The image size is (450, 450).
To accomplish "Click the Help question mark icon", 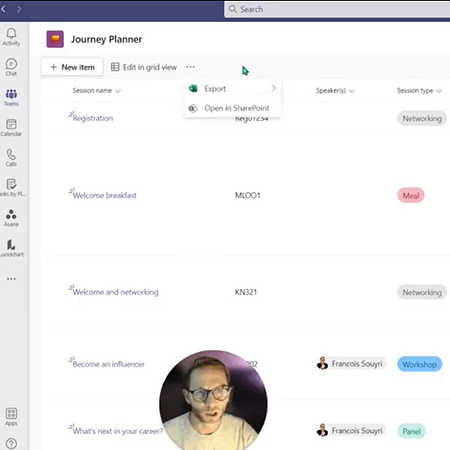I will [11, 444].
